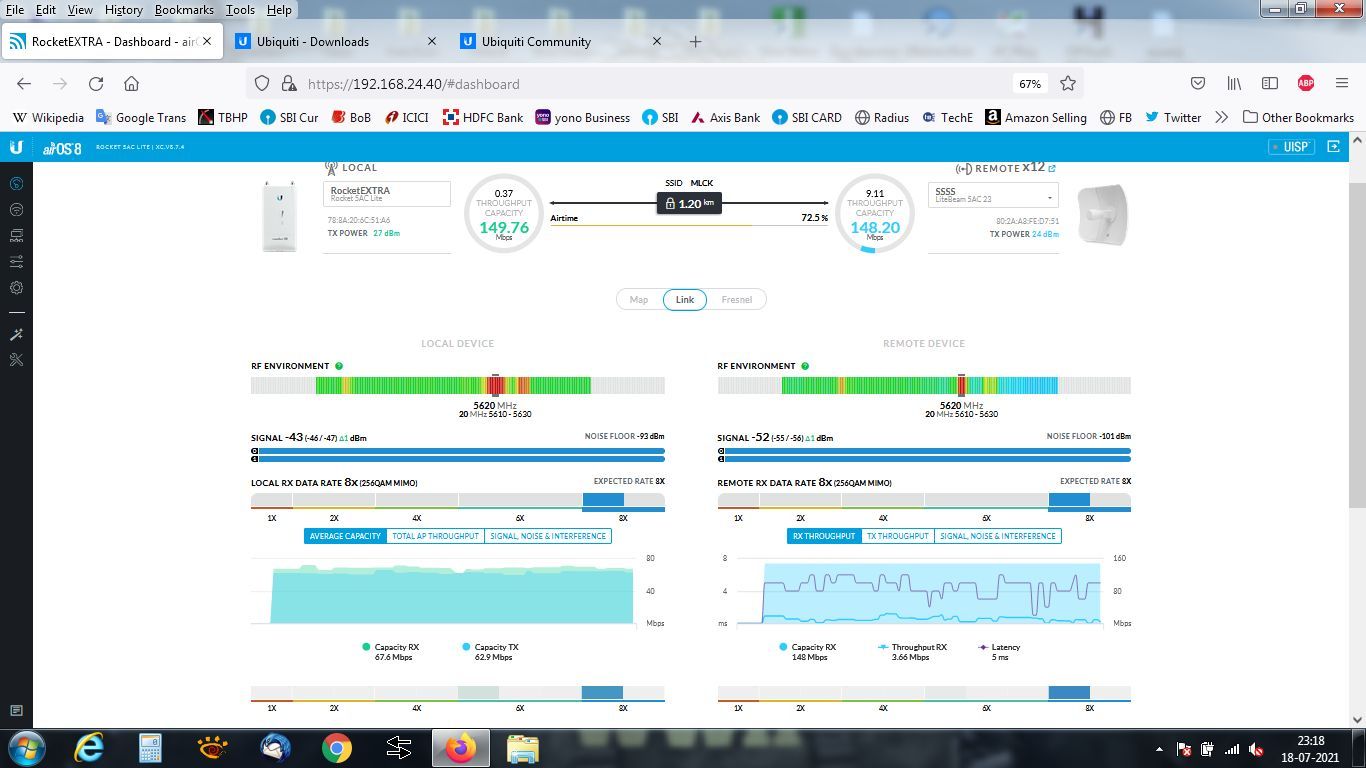
Task: Open the Other Bookmarks folder
Action: pyautogui.click(x=1298, y=117)
